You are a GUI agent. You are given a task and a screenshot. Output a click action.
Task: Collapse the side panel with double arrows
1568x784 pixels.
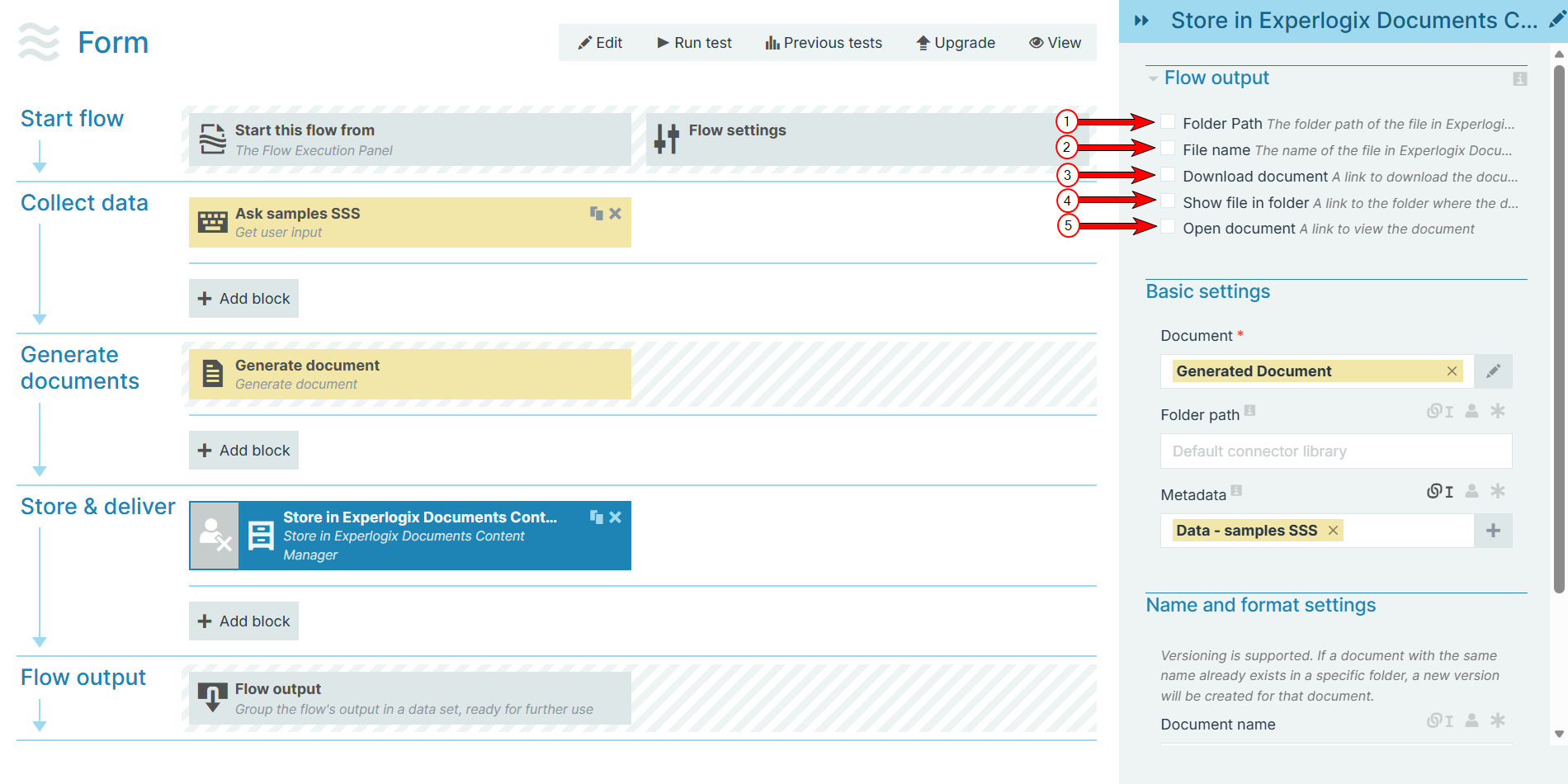[1141, 21]
